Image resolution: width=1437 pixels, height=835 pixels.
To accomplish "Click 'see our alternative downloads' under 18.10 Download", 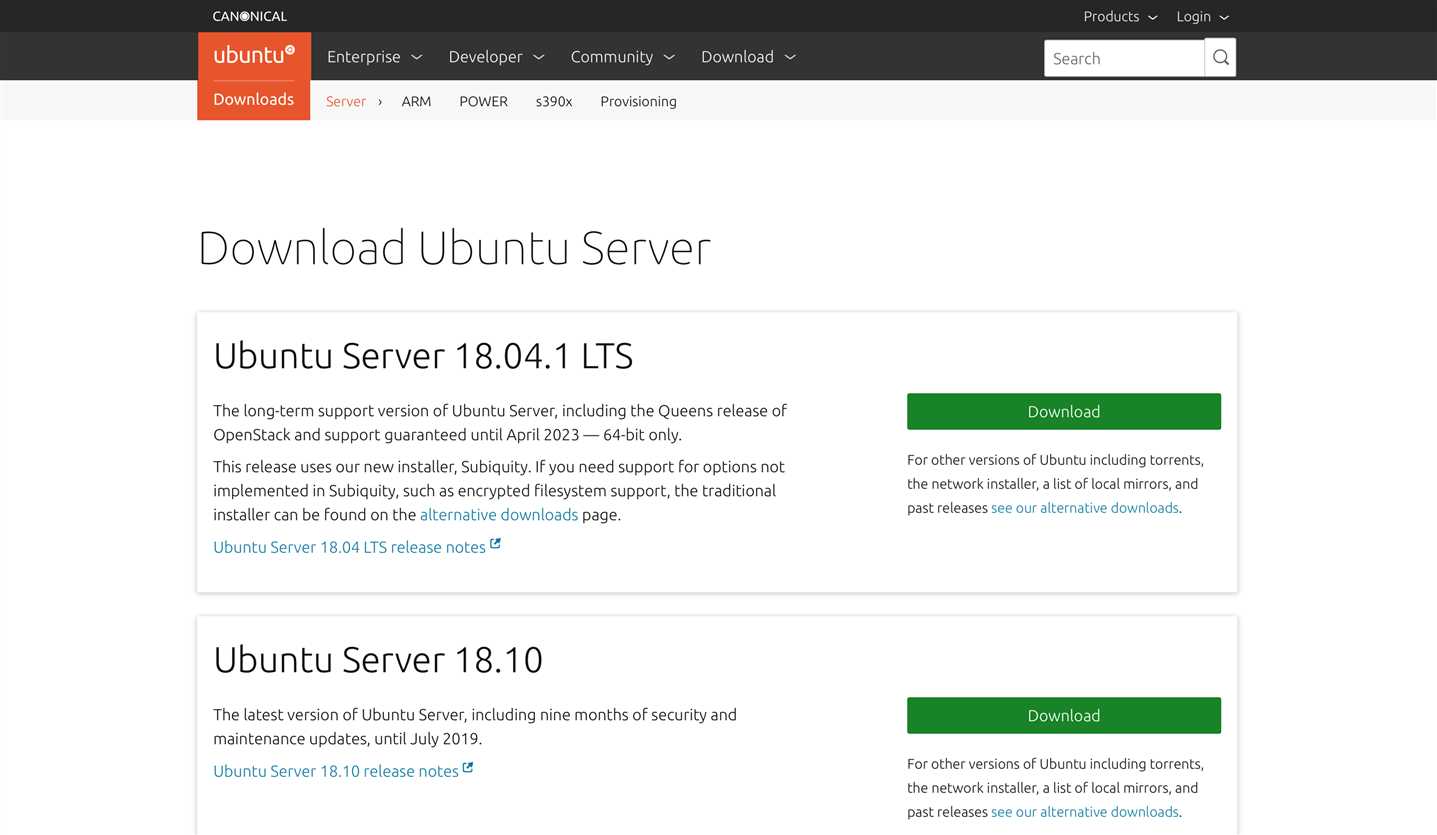I will 1085,812.
